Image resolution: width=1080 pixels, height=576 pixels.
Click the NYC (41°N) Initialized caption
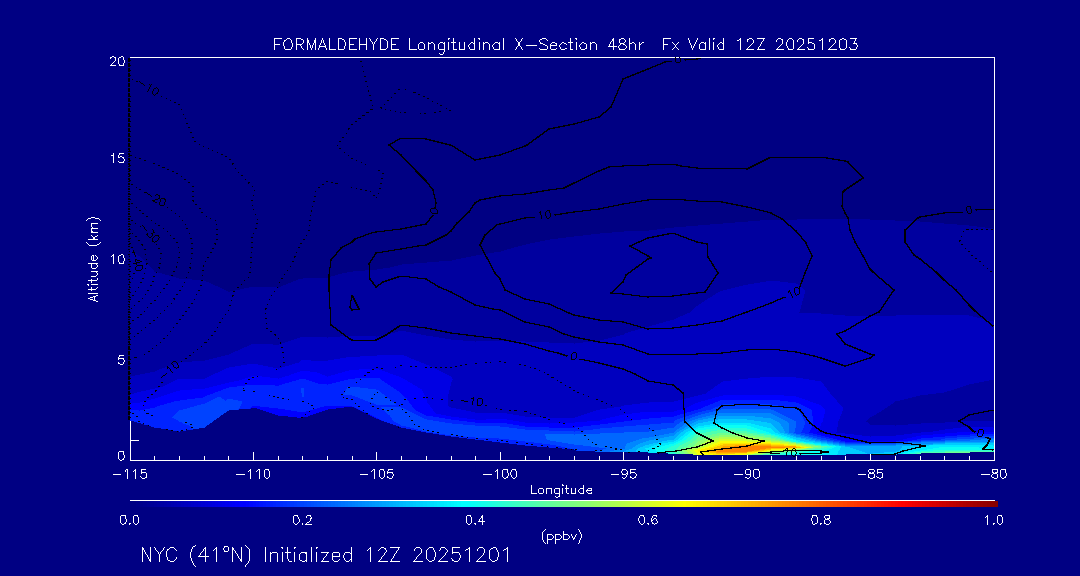click(x=325, y=555)
